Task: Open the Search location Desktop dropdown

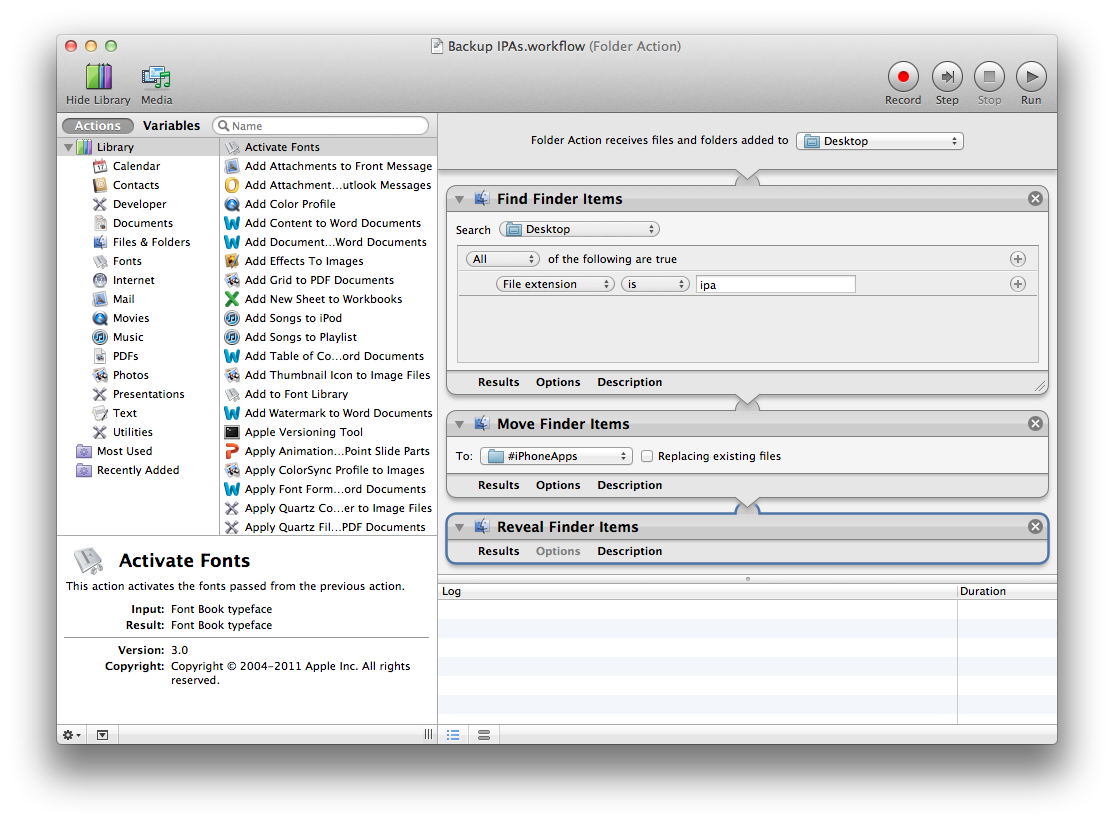Action: pos(579,230)
